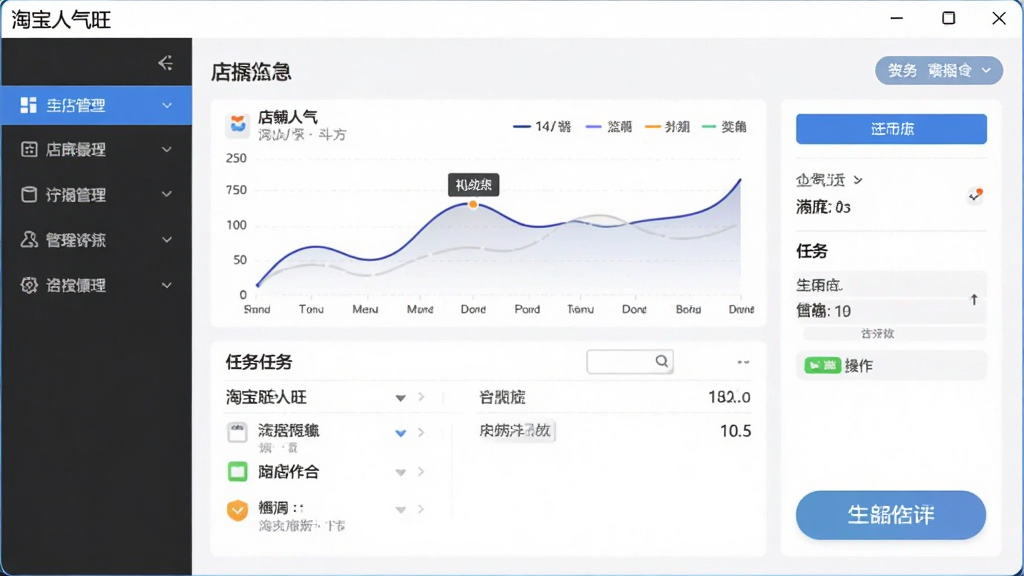This screenshot has height=576, width=1024.
Task: Expand the selected blue sidebar menu chevron
Action: tap(167, 105)
